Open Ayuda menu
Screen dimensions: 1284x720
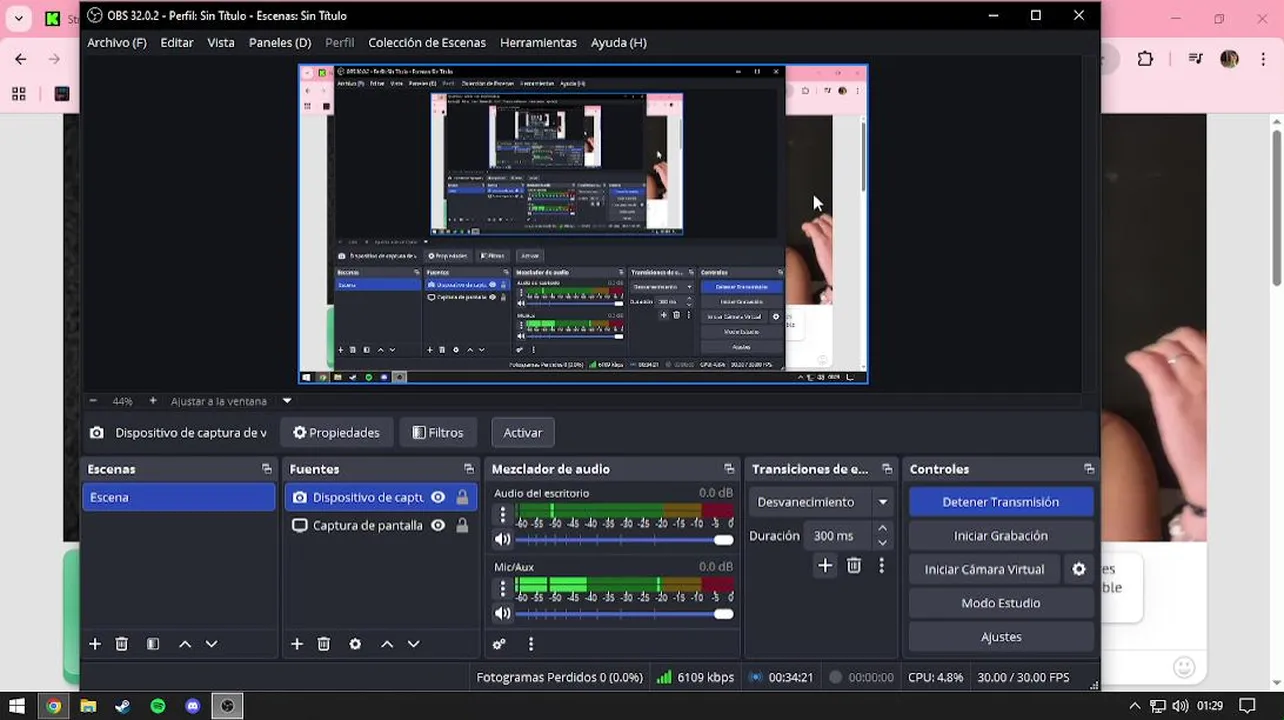pyautogui.click(x=619, y=42)
